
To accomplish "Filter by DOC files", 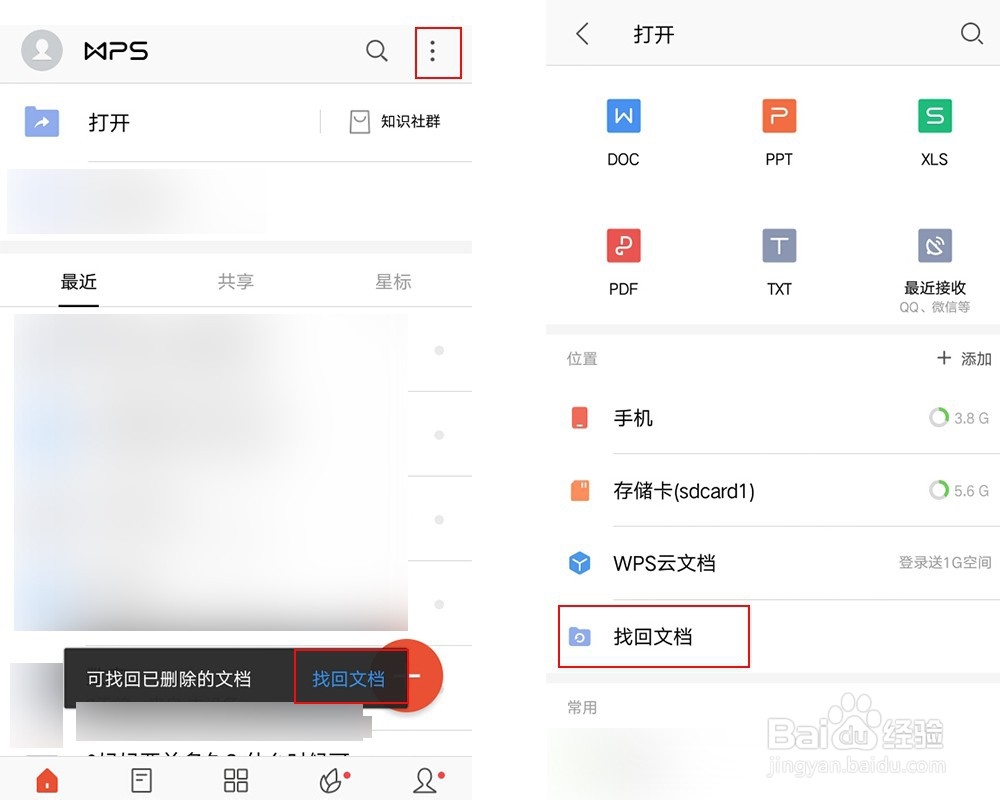I will click(x=623, y=133).
